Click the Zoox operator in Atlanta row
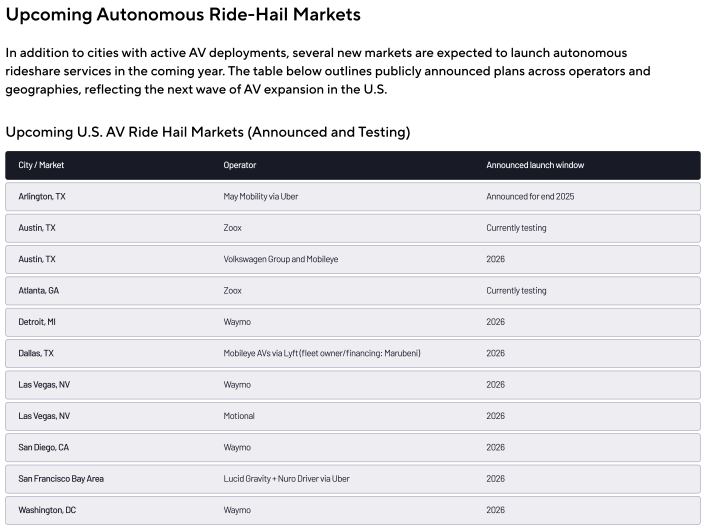 click(x=233, y=291)
